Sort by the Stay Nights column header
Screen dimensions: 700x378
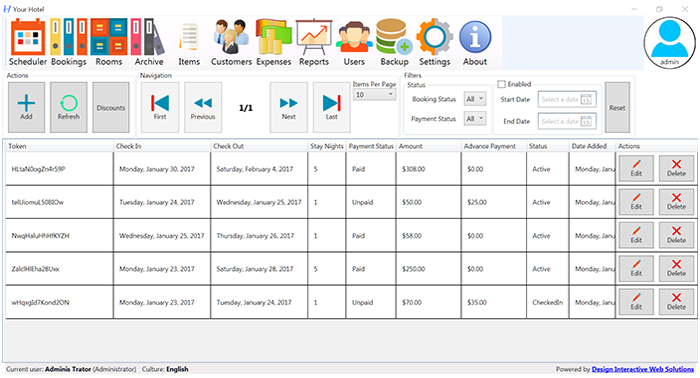[x=327, y=146]
